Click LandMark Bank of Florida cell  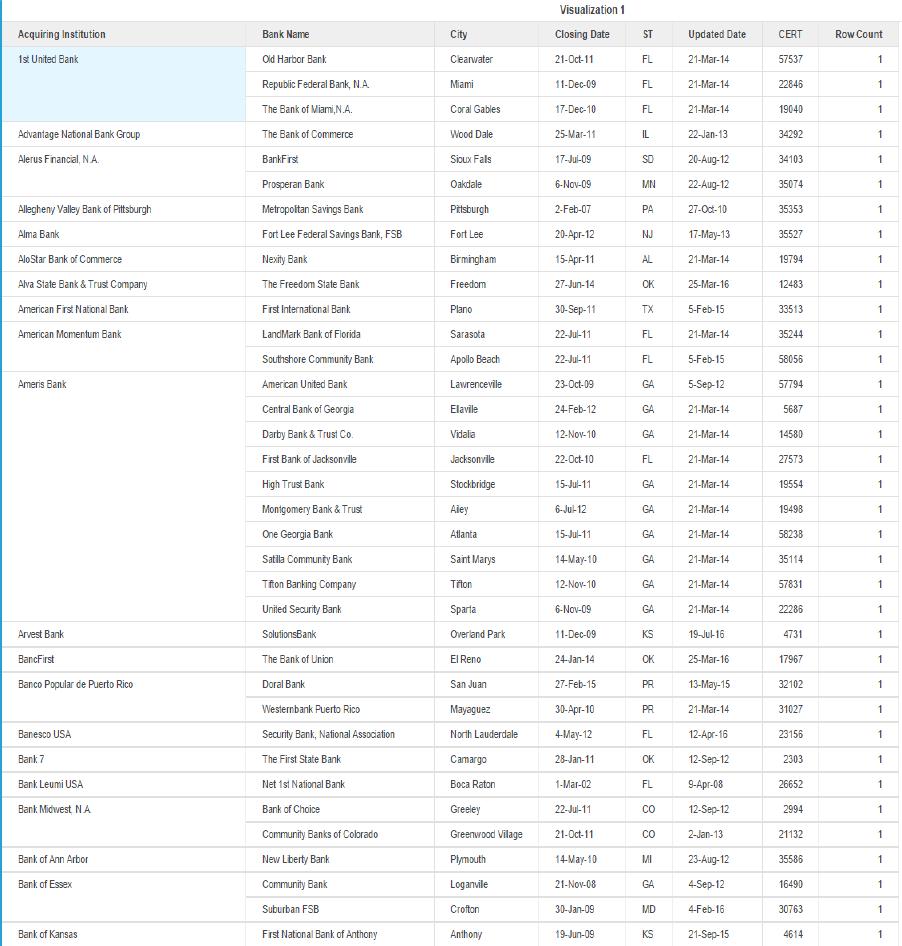click(x=340, y=334)
